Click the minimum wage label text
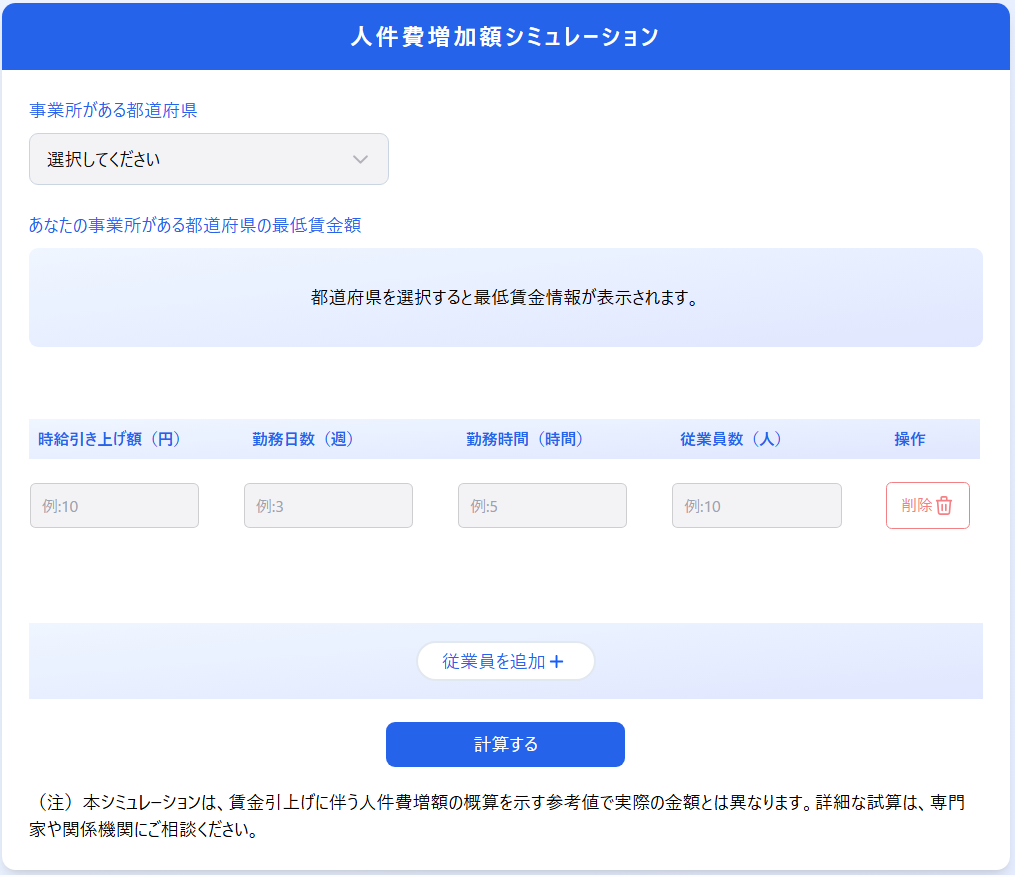The image size is (1015, 877). tap(194, 225)
